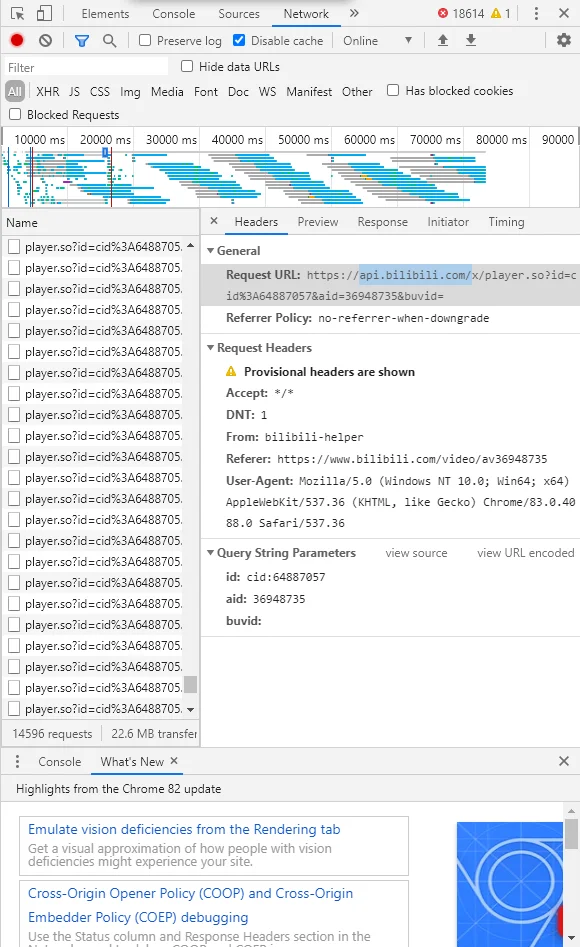Screen dimensions: 580x947
Task: Select the Headers tab
Action: 256,222
